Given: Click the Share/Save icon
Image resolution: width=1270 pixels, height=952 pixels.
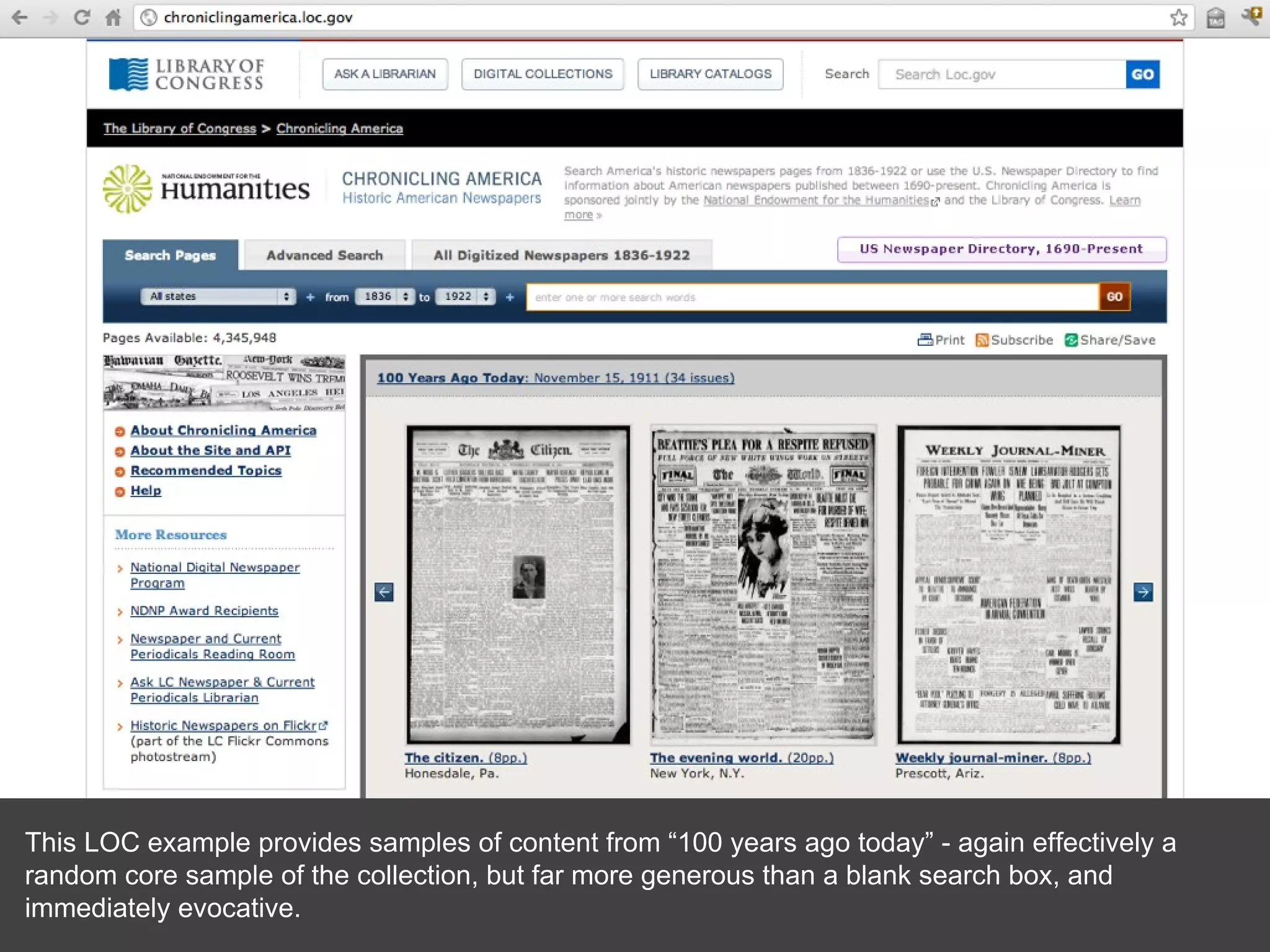Looking at the screenshot, I should (x=1071, y=340).
